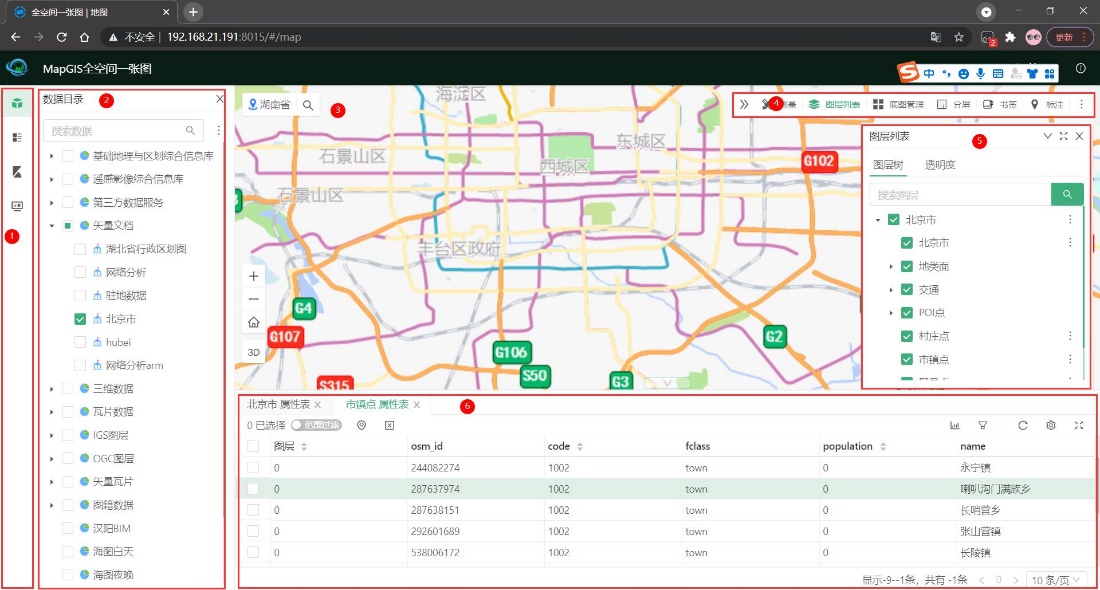The image size is (1100, 590).
Task: Collapse the 矢量文档 tree node
Action: (x=51, y=226)
